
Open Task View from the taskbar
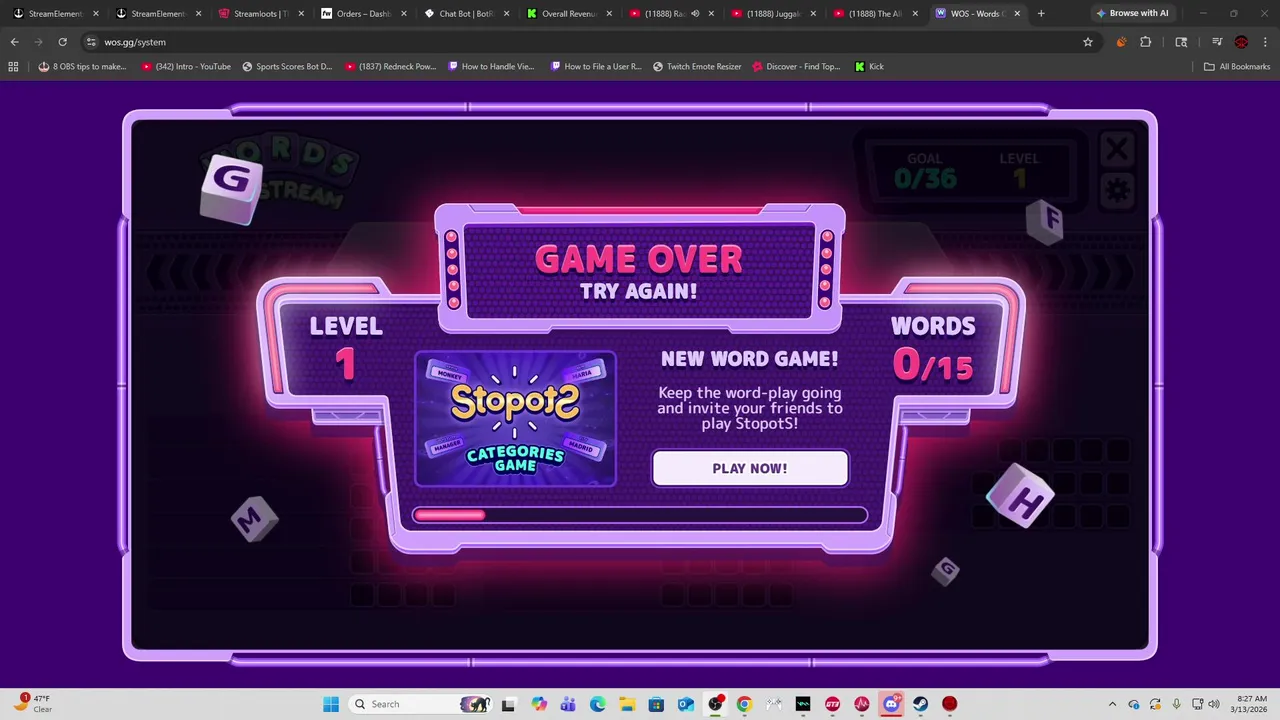click(x=508, y=704)
